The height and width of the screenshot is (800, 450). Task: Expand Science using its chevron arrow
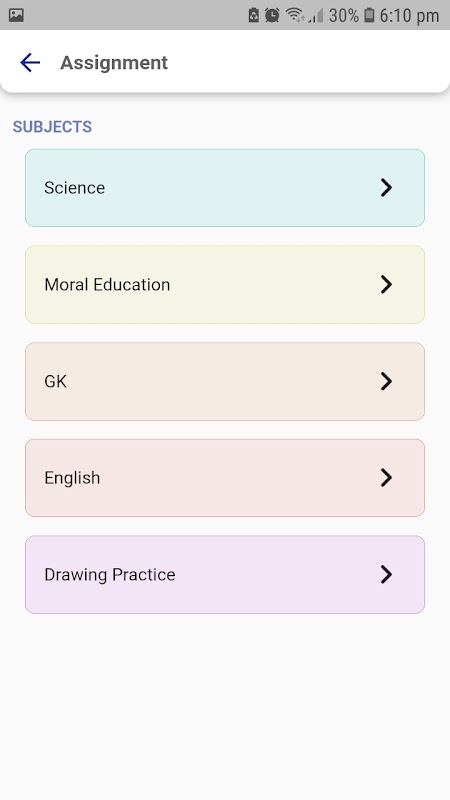point(386,188)
